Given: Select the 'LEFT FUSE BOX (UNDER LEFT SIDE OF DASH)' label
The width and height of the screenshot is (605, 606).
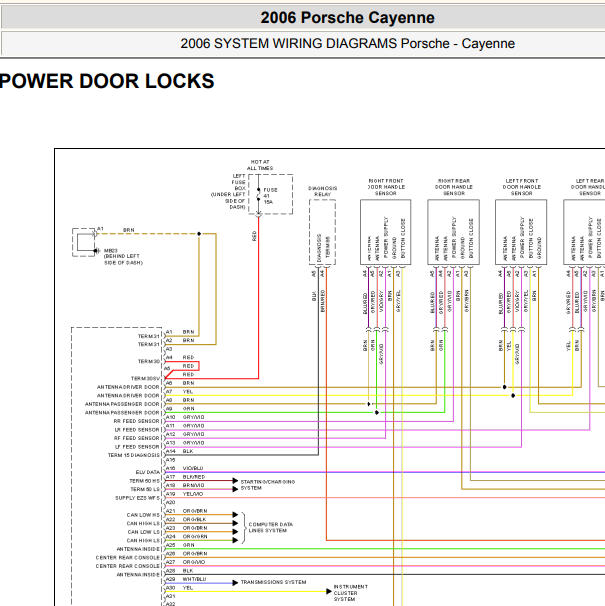Looking at the screenshot, I should point(228,192).
